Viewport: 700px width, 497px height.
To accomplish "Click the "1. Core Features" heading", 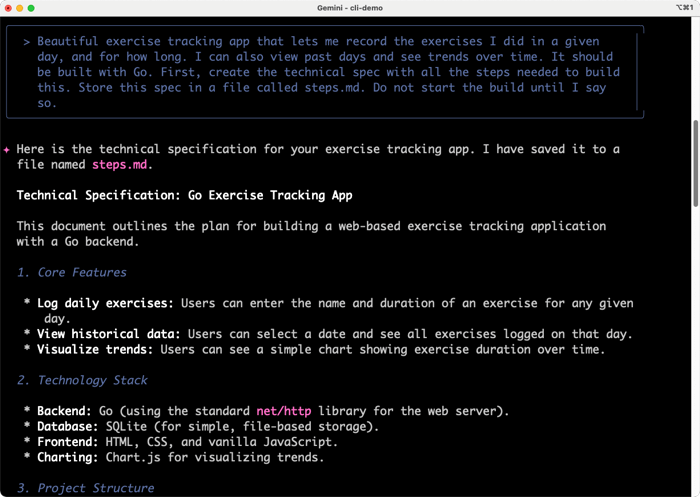I will coord(72,272).
